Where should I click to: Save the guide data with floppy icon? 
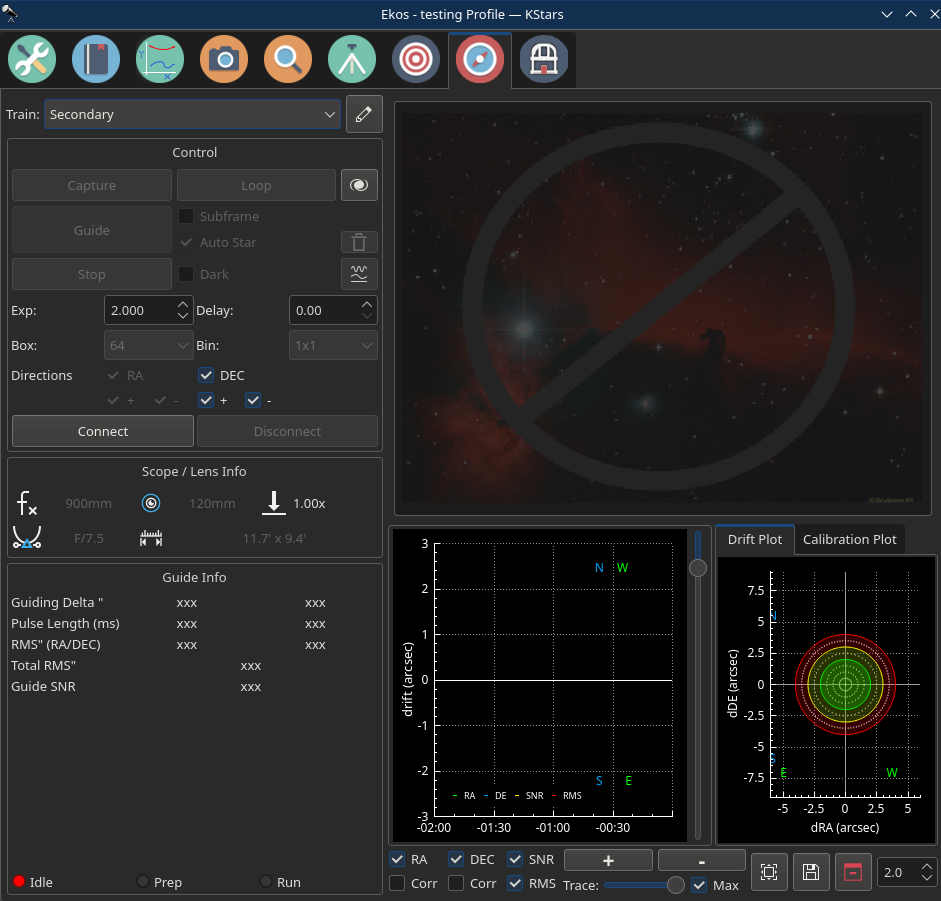click(811, 872)
